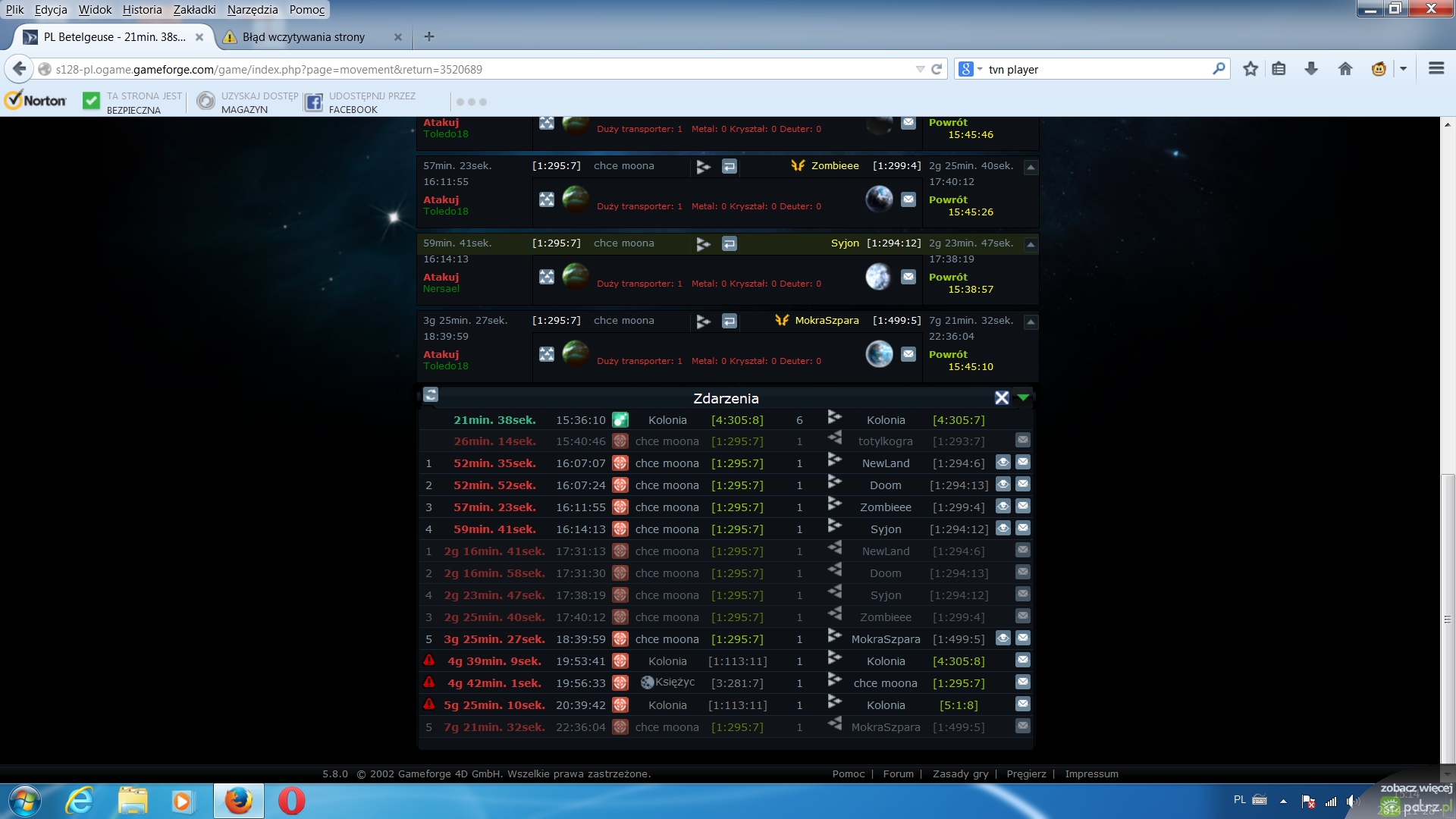Switch to Błąd wczytywania strony tab
1456x819 pixels.
[x=303, y=37]
